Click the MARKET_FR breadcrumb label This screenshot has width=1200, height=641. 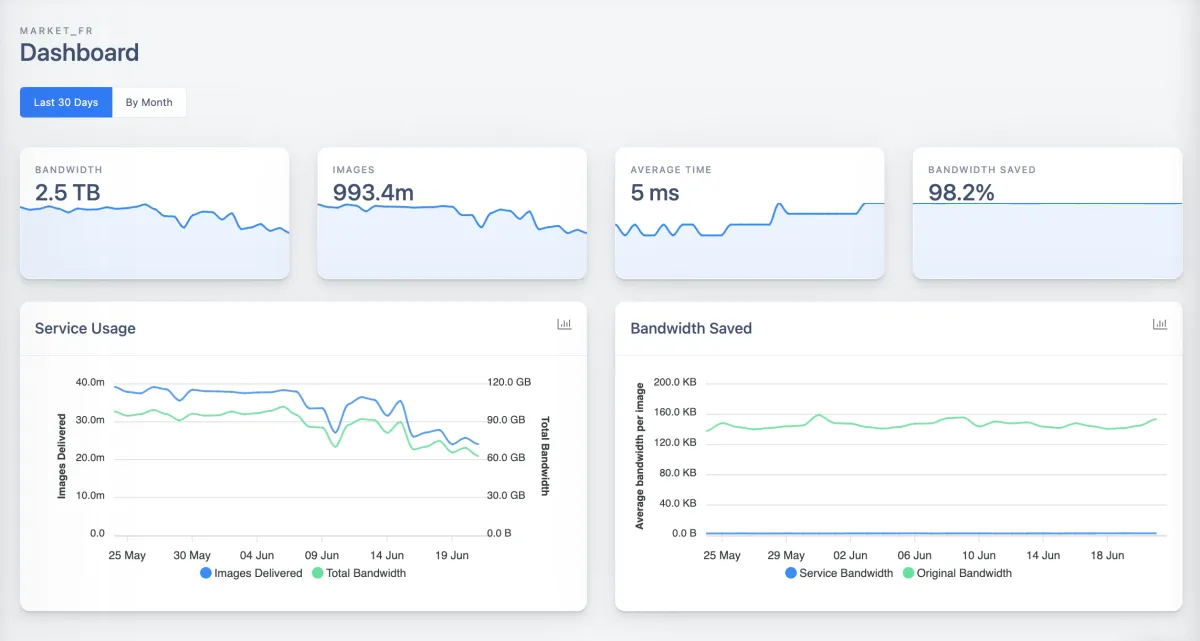(56, 31)
